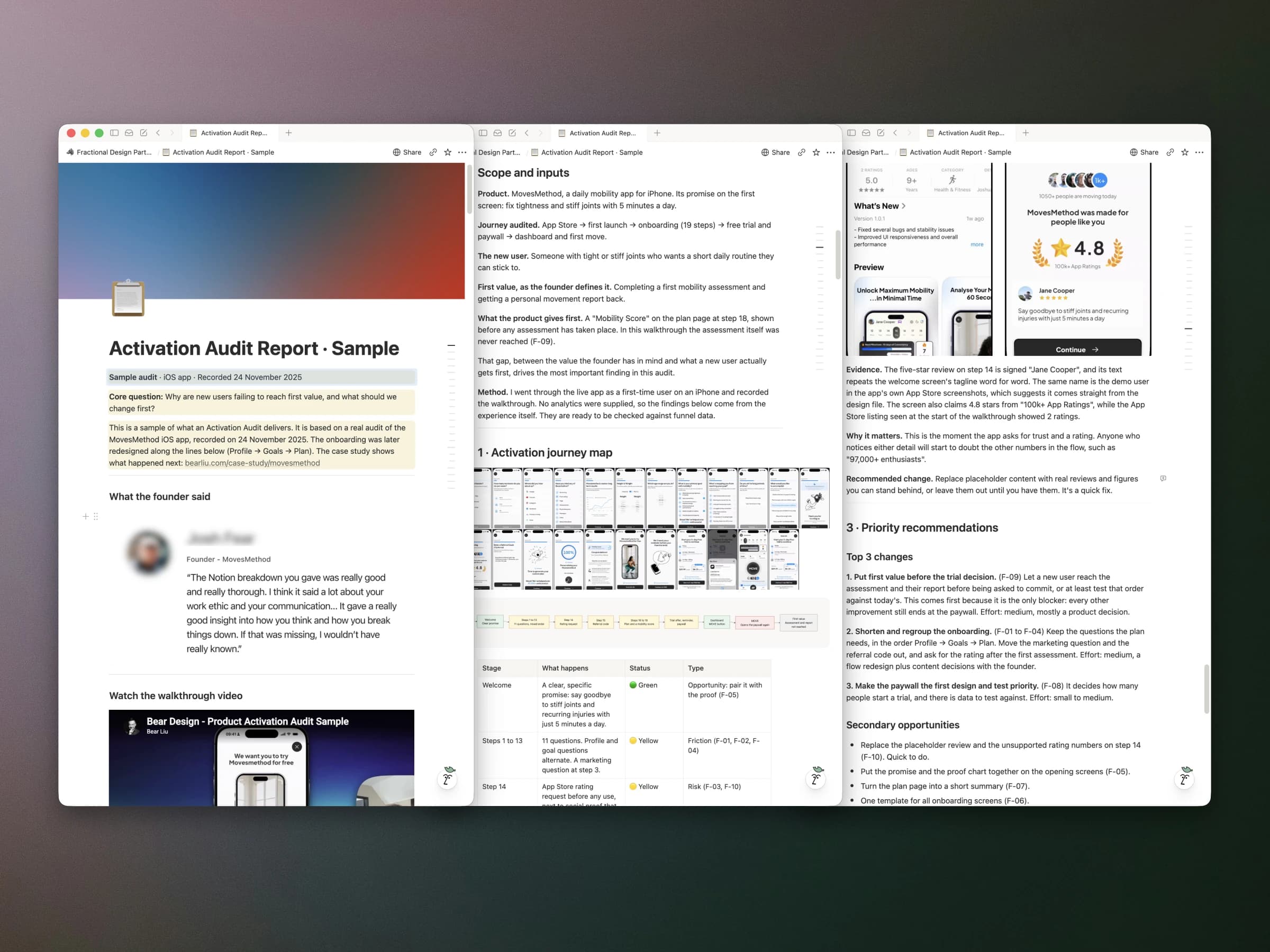Viewport: 1270px width, 952px height.
Task: Open the inbox in the middle window
Action: coord(498,133)
